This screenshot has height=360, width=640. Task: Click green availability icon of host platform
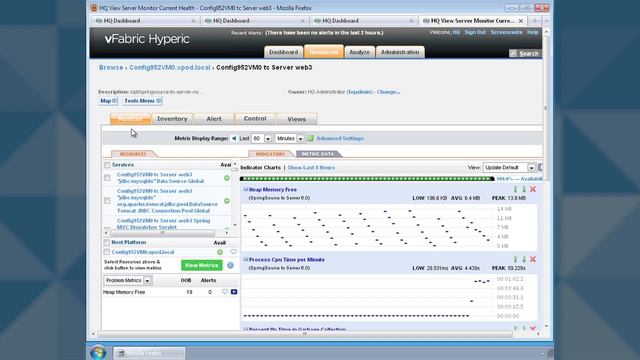click(x=220, y=252)
